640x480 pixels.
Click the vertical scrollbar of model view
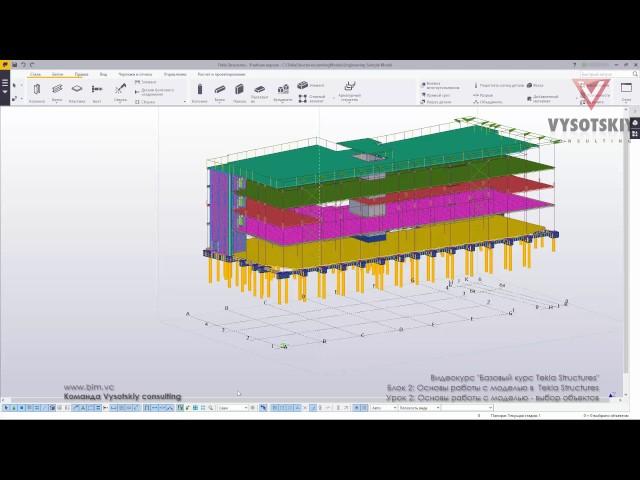(x=627, y=251)
